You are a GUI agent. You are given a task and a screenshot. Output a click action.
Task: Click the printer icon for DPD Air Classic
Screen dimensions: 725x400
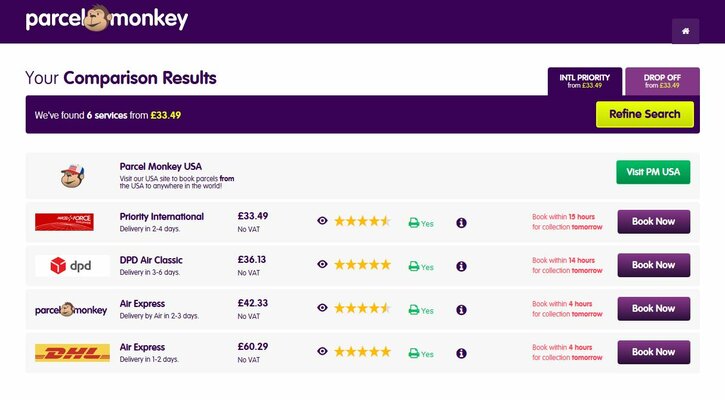414,267
